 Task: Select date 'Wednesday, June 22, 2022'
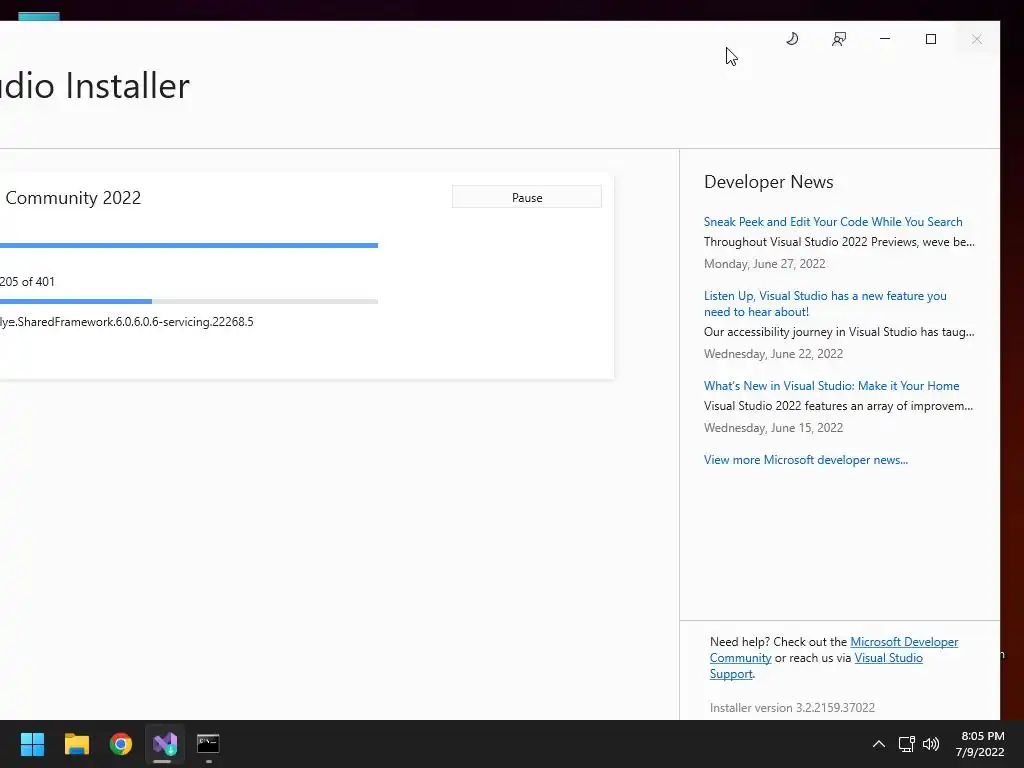click(773, 354)
